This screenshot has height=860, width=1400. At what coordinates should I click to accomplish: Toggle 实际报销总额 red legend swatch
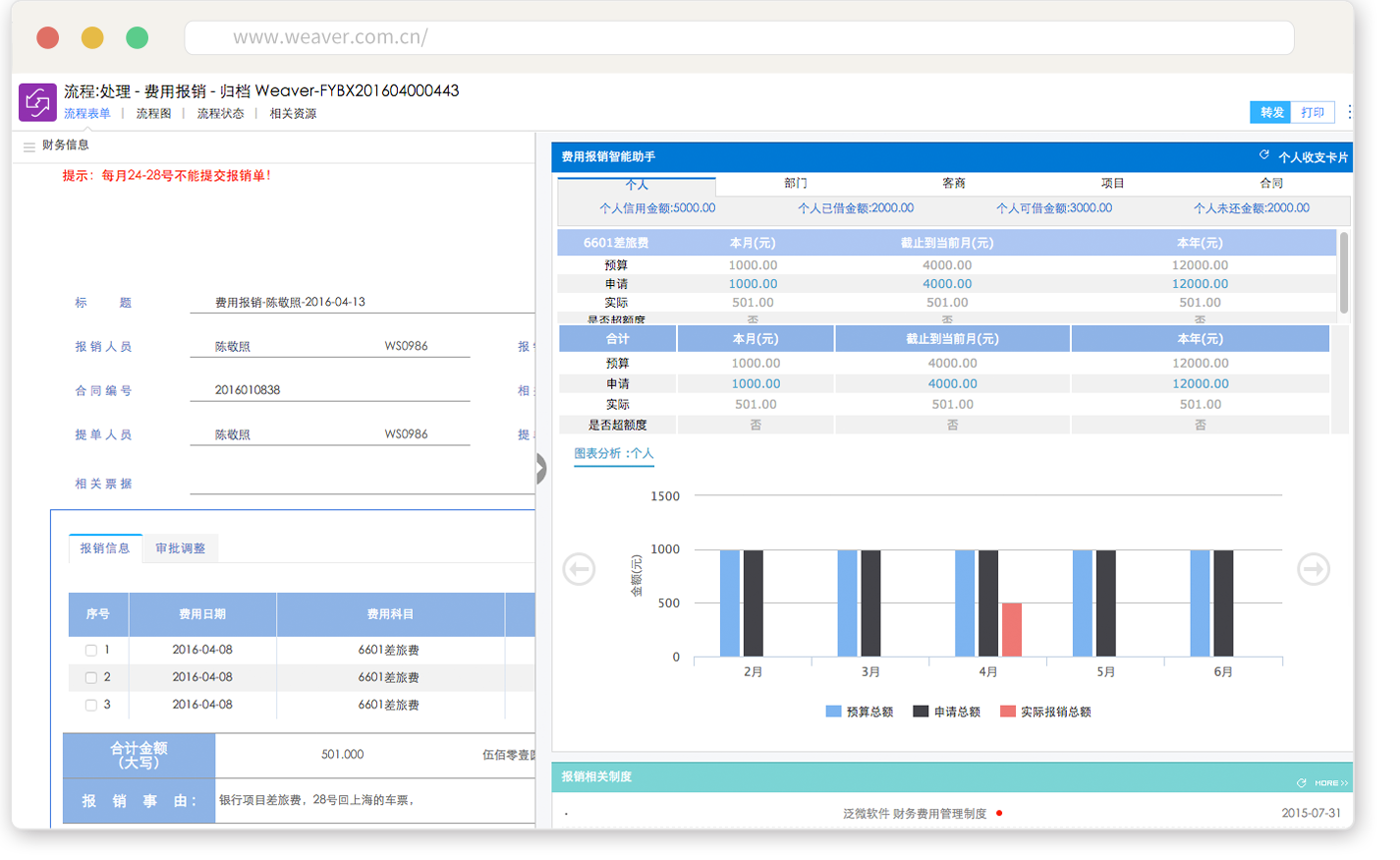point(1008,712)
